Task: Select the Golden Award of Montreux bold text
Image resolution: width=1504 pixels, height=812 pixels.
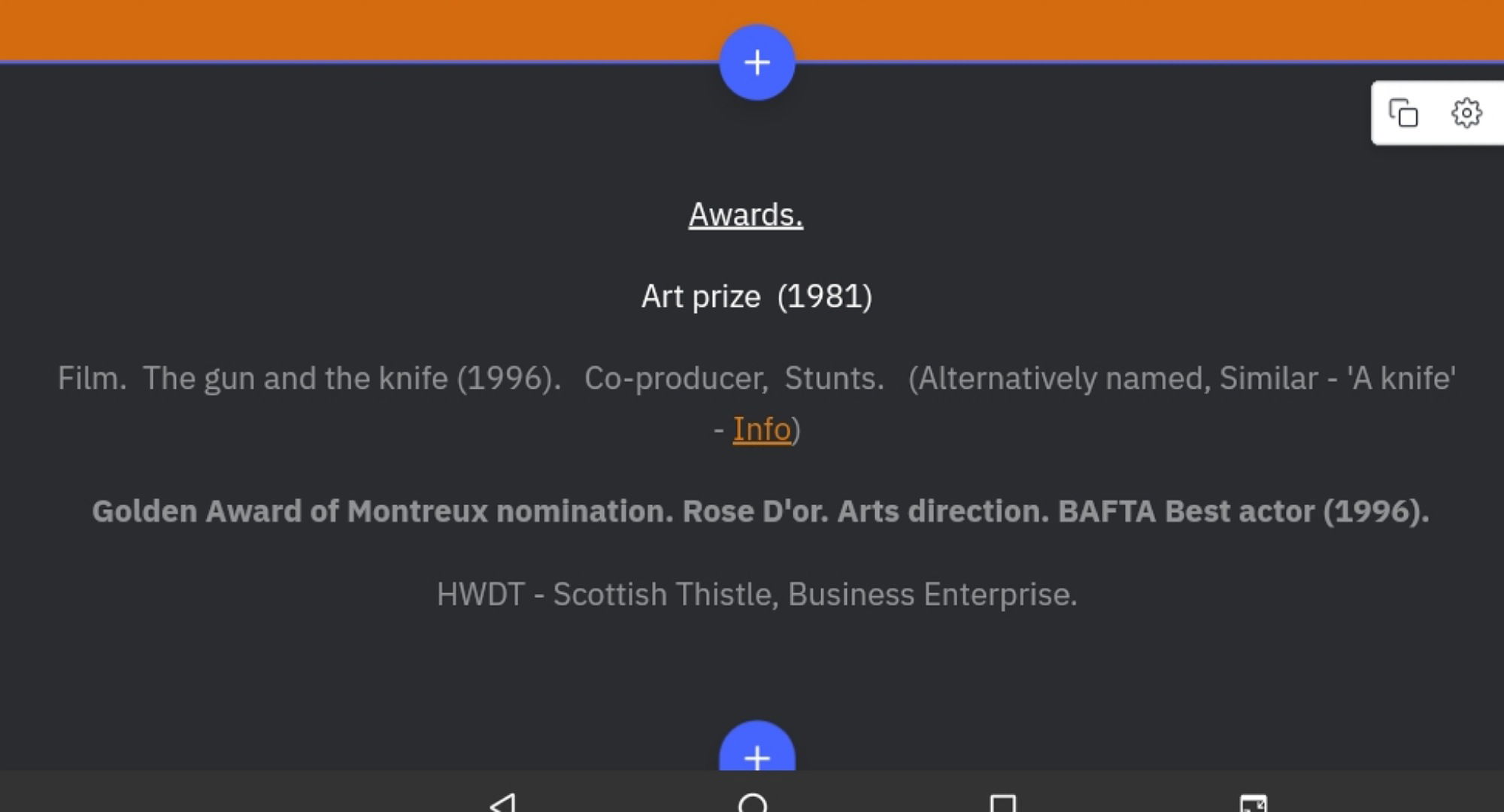Action: click(x=760, y=511)
